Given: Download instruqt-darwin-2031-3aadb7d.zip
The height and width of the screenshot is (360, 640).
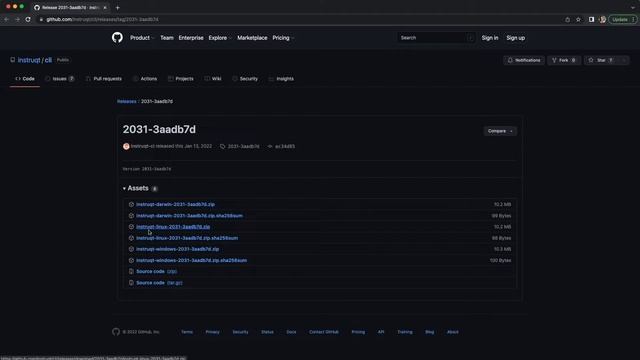Looking at the screenshot, I should pos(176,204).
